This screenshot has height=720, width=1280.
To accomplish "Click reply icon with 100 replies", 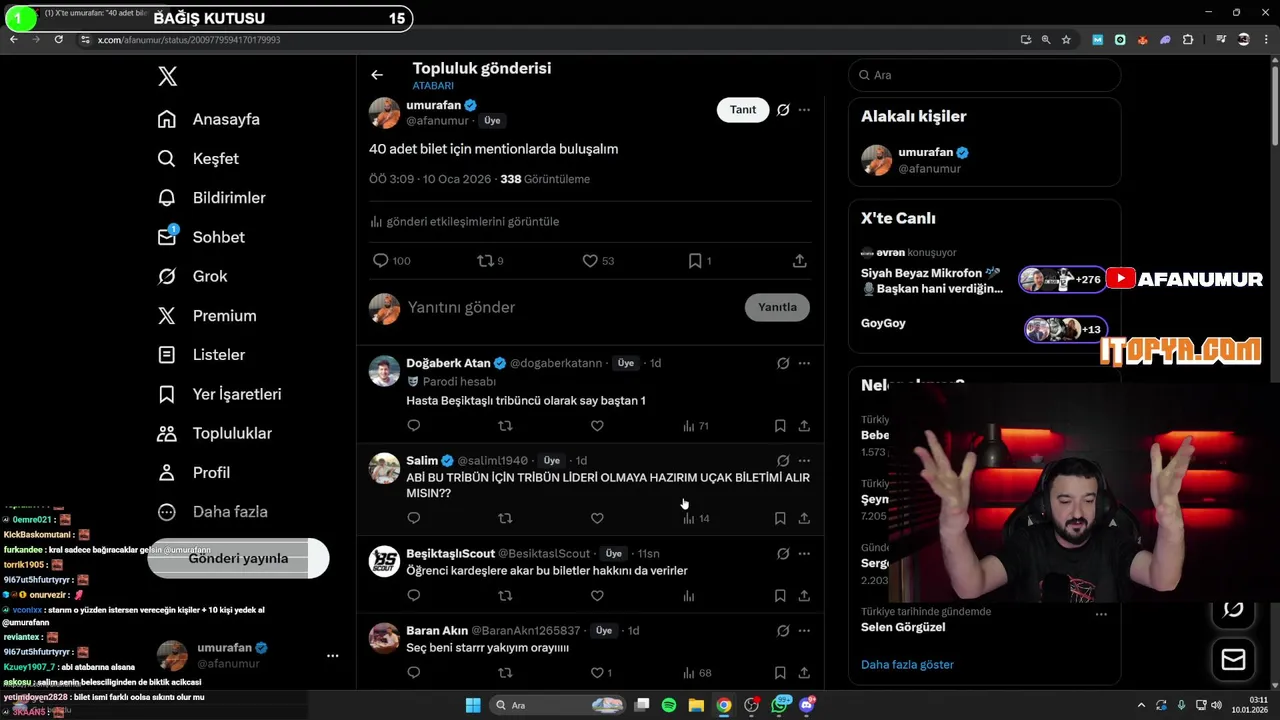I will [x=391, y=261].
